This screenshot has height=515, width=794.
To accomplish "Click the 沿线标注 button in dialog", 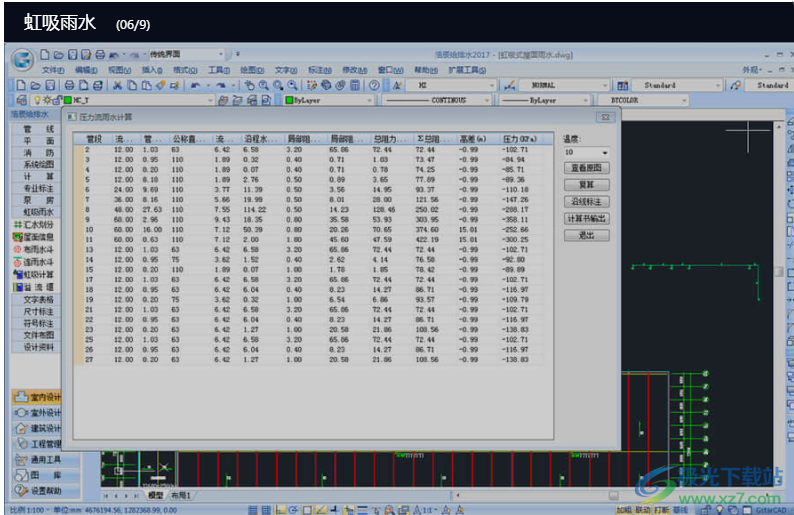I will click(x=586, y=202).
